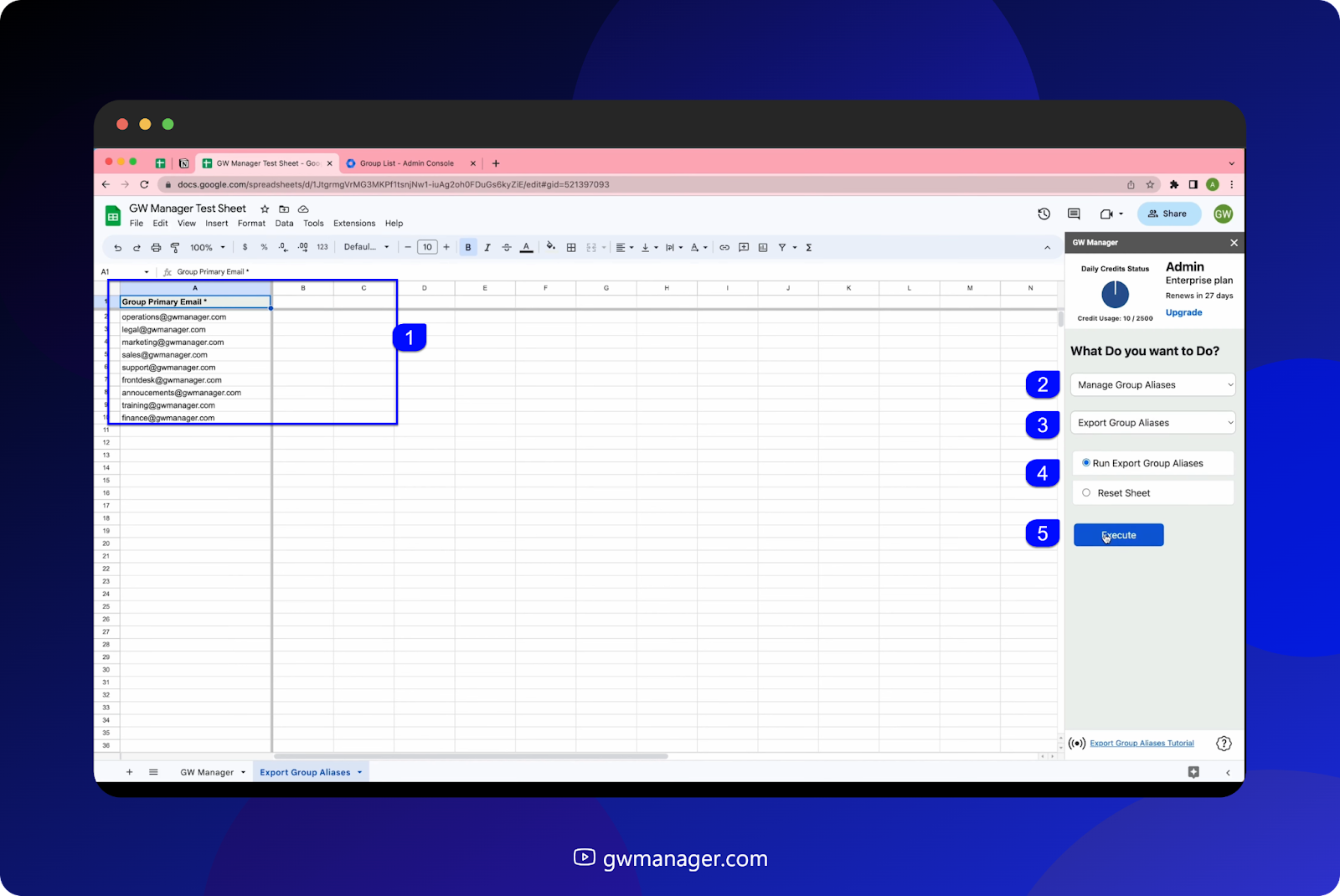Open the Manage Group Aliases dropdown

[1153, 385]
